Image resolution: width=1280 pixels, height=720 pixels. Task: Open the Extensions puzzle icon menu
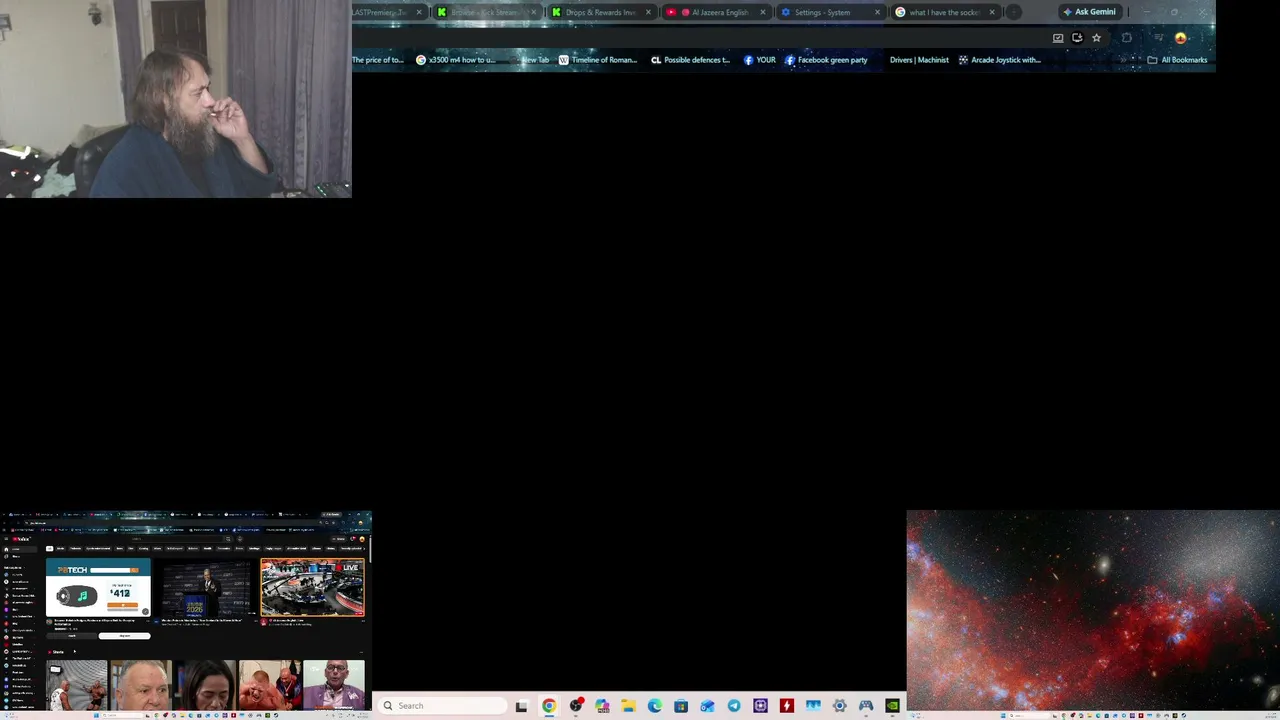(1127, 38)
